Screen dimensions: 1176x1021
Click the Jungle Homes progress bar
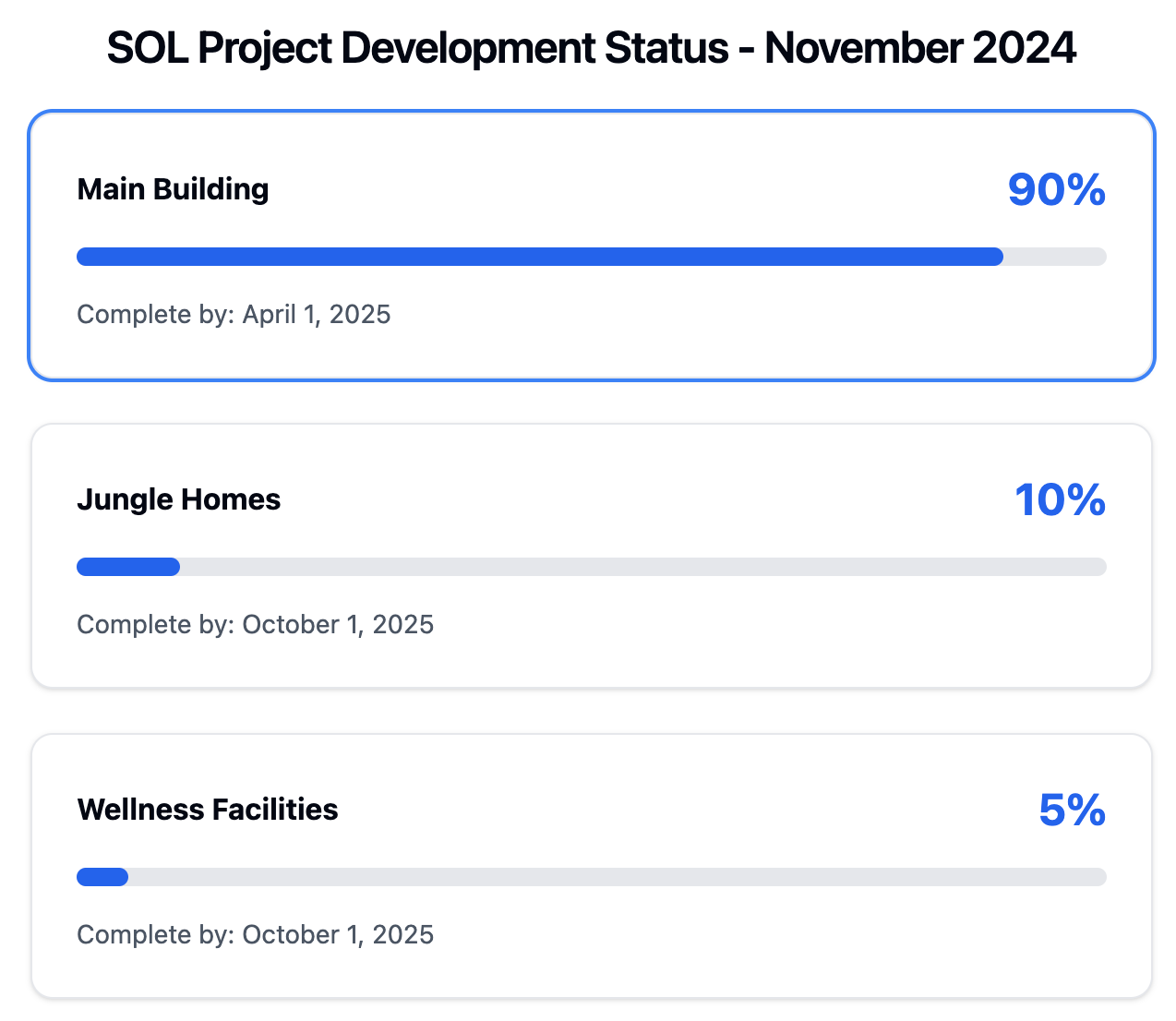(592, 567)
